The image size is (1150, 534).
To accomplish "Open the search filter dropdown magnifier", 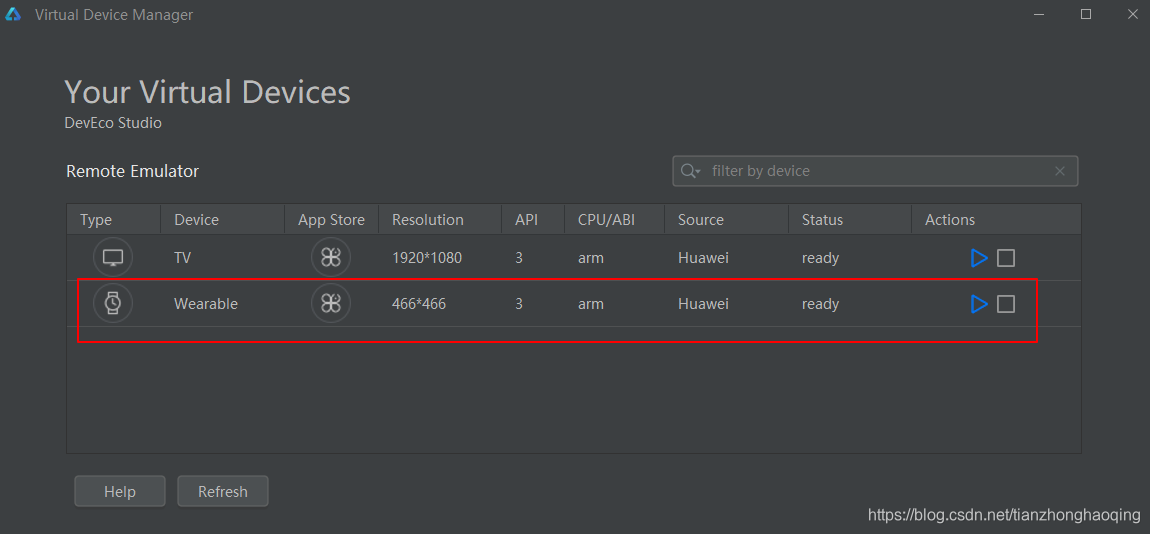I will [691, 171].
